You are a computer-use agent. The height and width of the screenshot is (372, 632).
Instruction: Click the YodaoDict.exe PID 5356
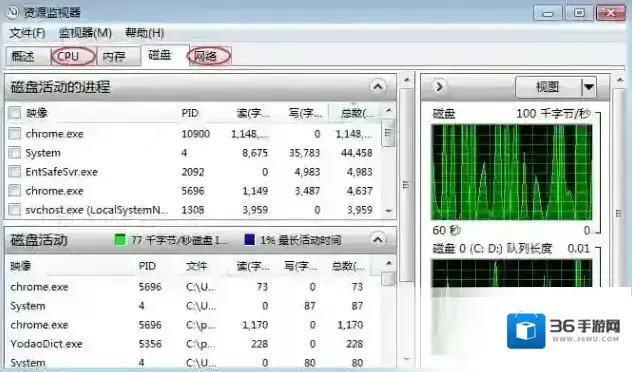pos(150,344)
